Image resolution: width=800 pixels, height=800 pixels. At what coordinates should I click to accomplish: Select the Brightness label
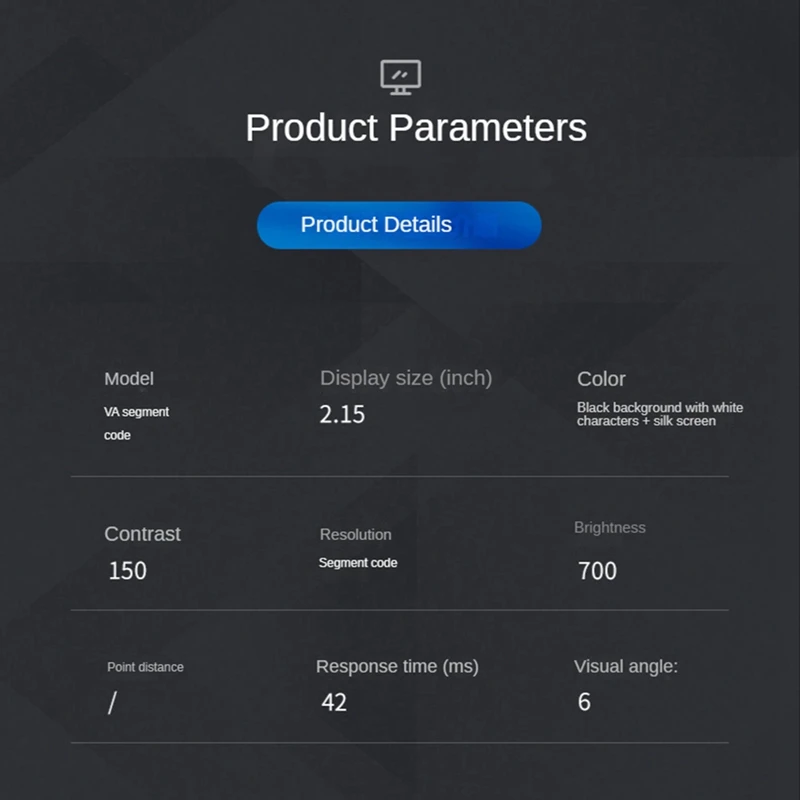point(610,527)
